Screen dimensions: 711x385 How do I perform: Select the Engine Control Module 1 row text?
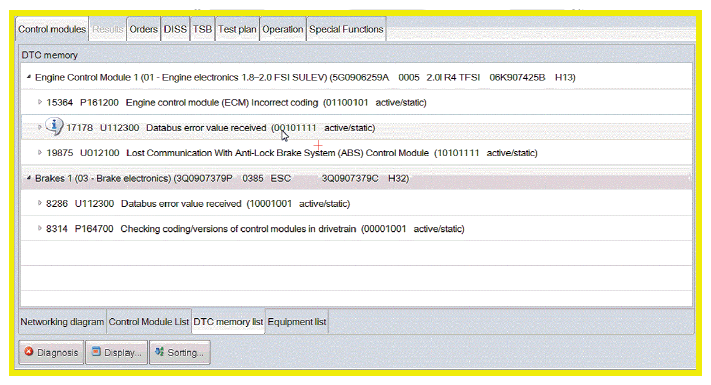(x=305, y=77)
